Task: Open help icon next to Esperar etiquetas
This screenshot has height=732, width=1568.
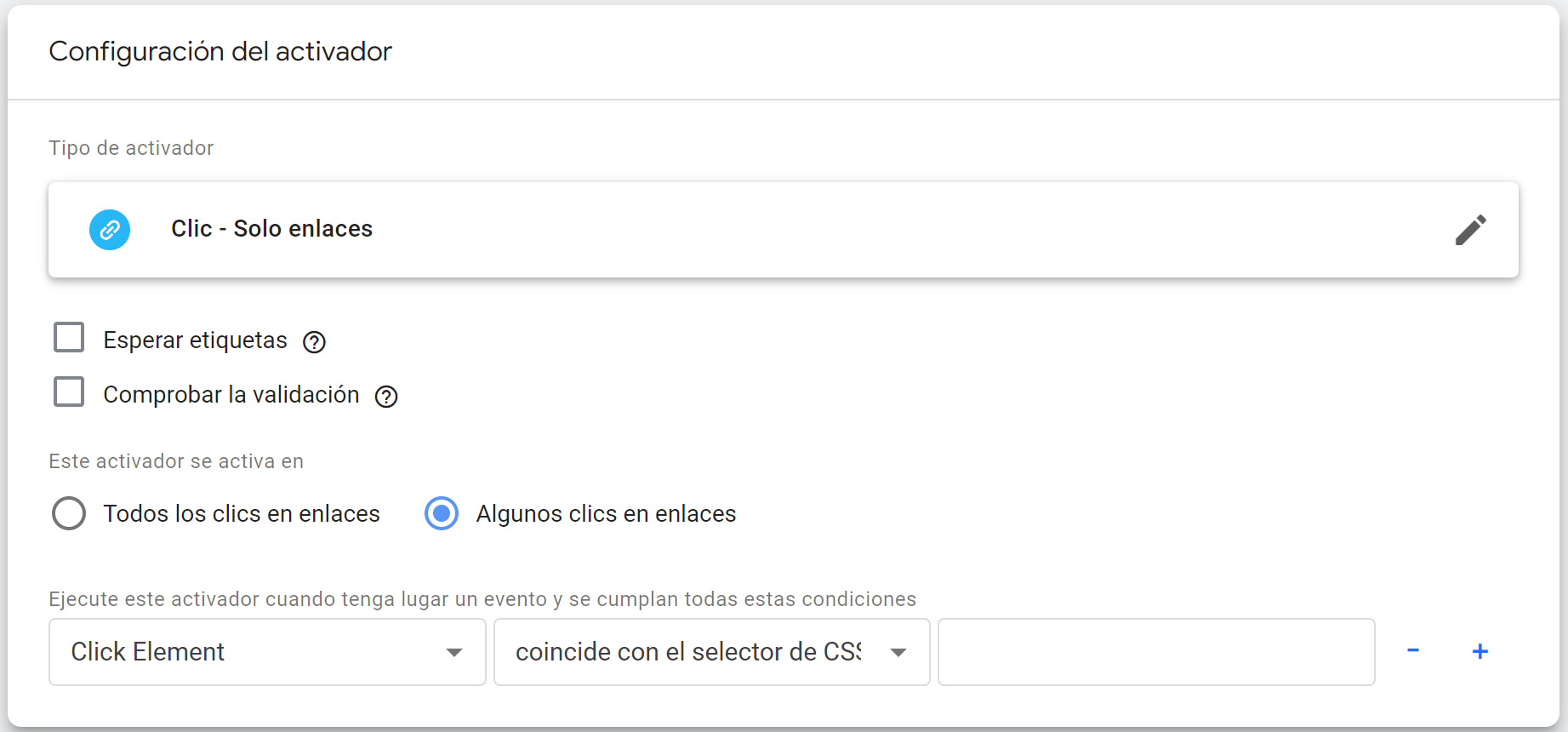Action: pos(315,342)
